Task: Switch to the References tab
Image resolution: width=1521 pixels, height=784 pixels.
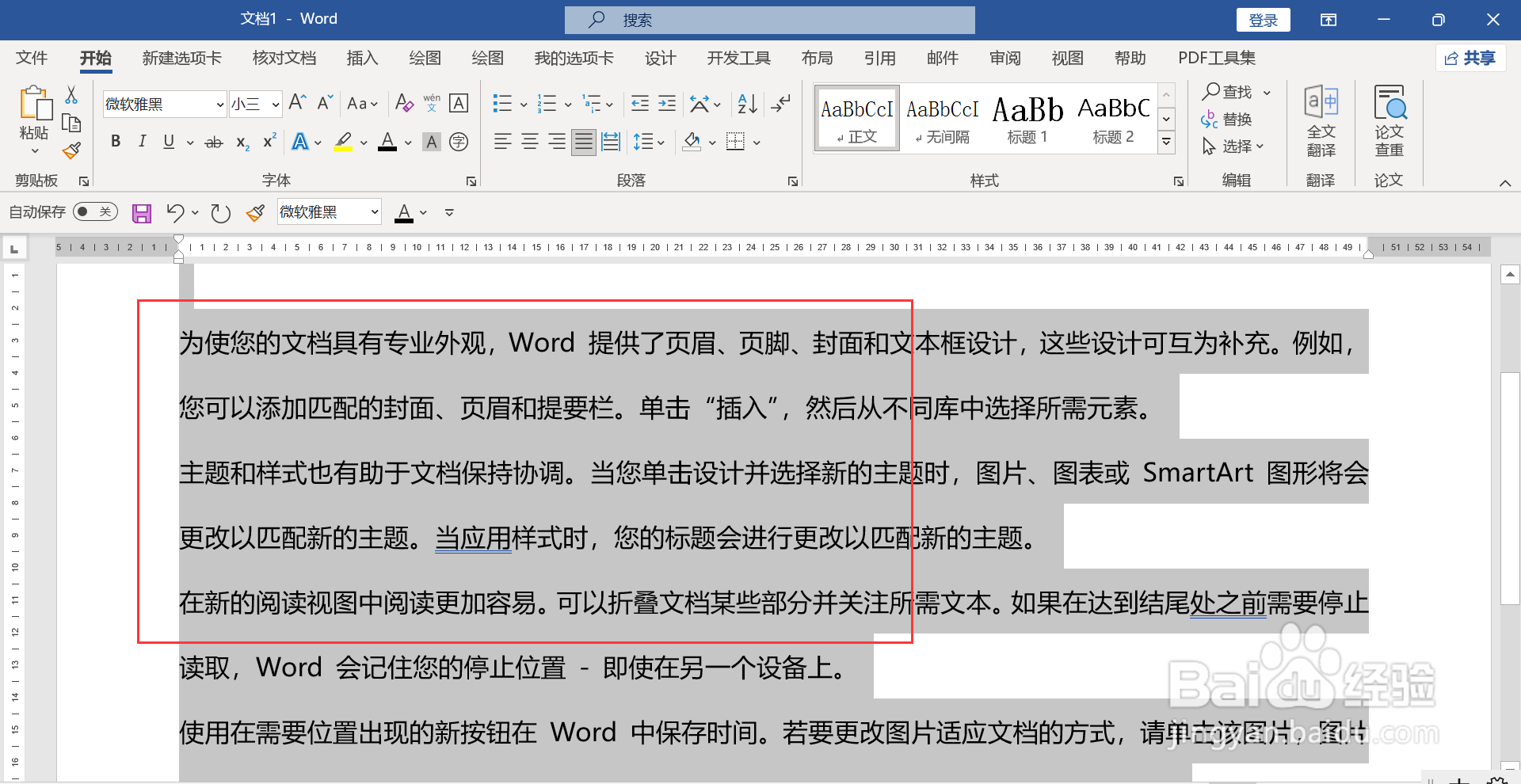Action: click(879, 58)
